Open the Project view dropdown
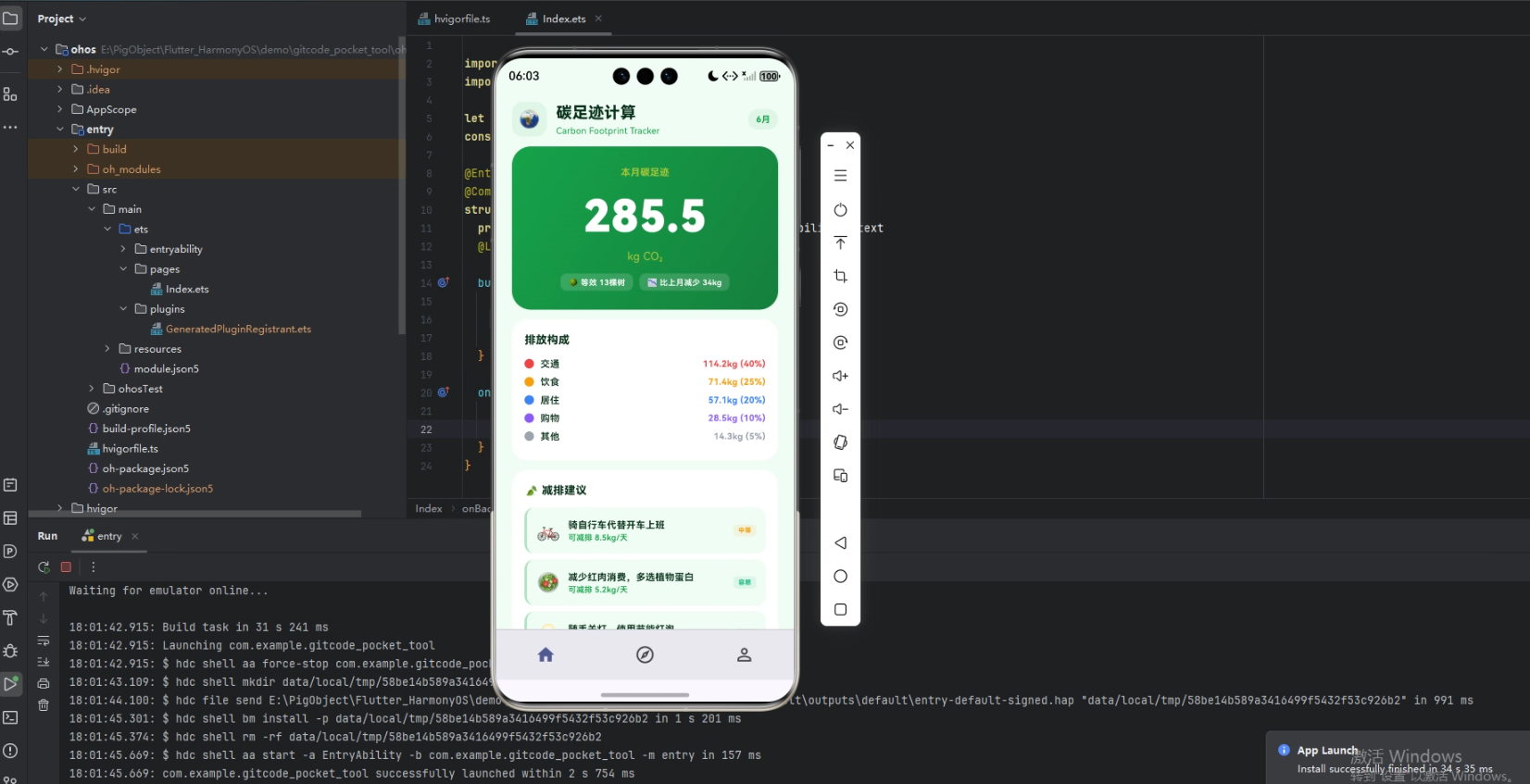The width and height of the screenshot is (1530, 784). click(61, 19)
